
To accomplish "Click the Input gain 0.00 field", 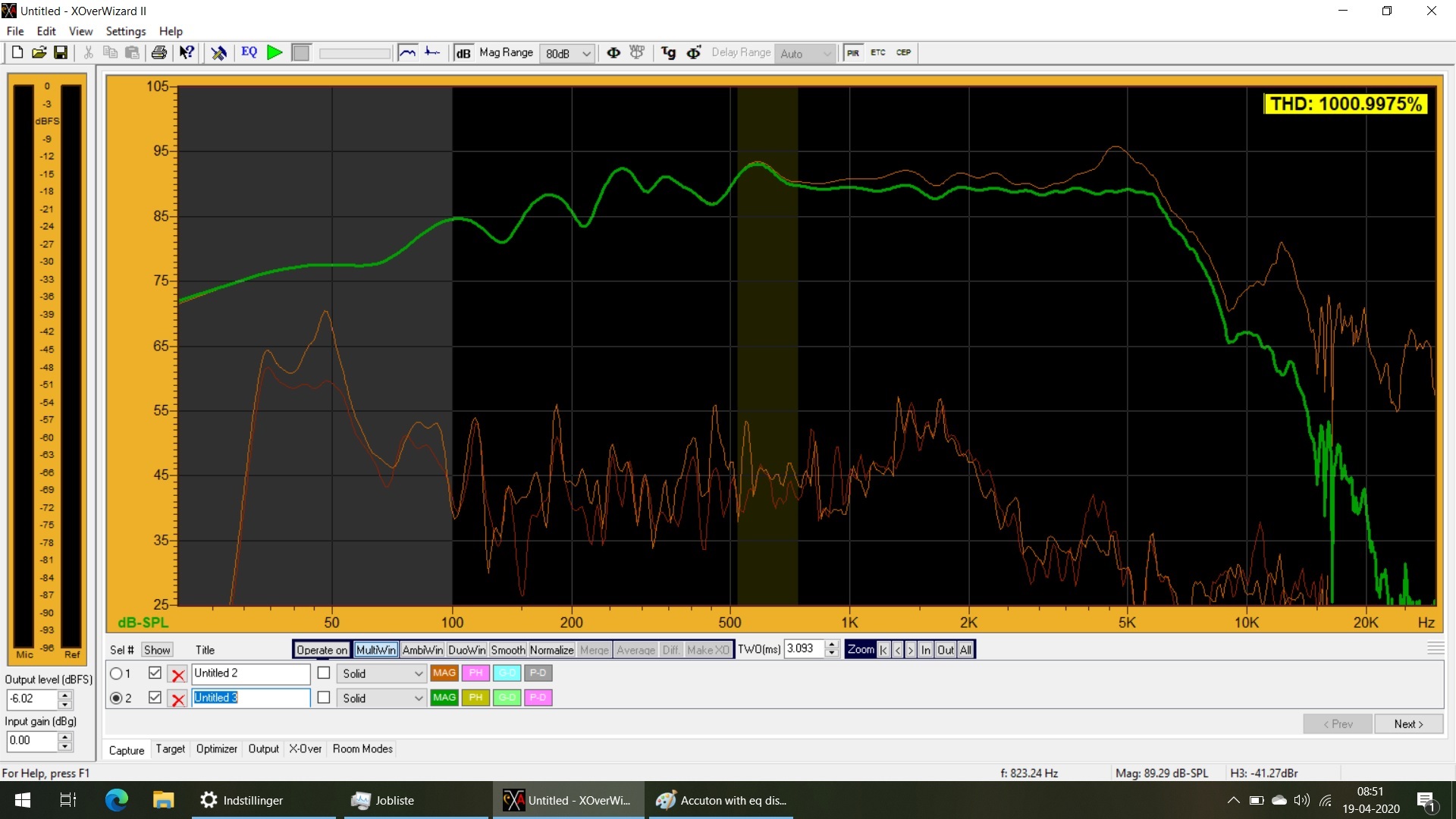I will [32, 741].
